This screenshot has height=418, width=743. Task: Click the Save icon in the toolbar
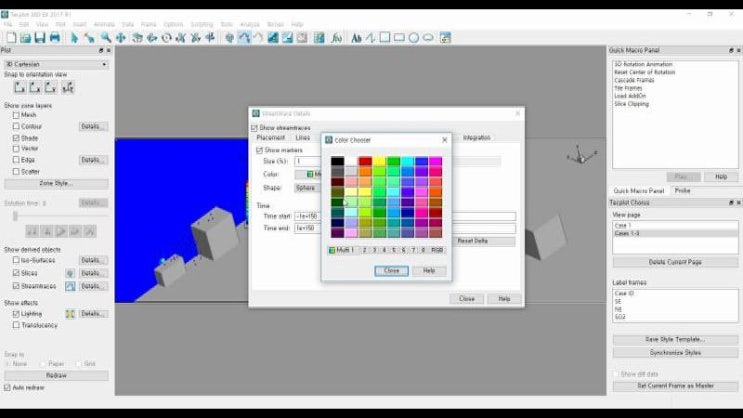pyautogui.click(x=39, y=37)
